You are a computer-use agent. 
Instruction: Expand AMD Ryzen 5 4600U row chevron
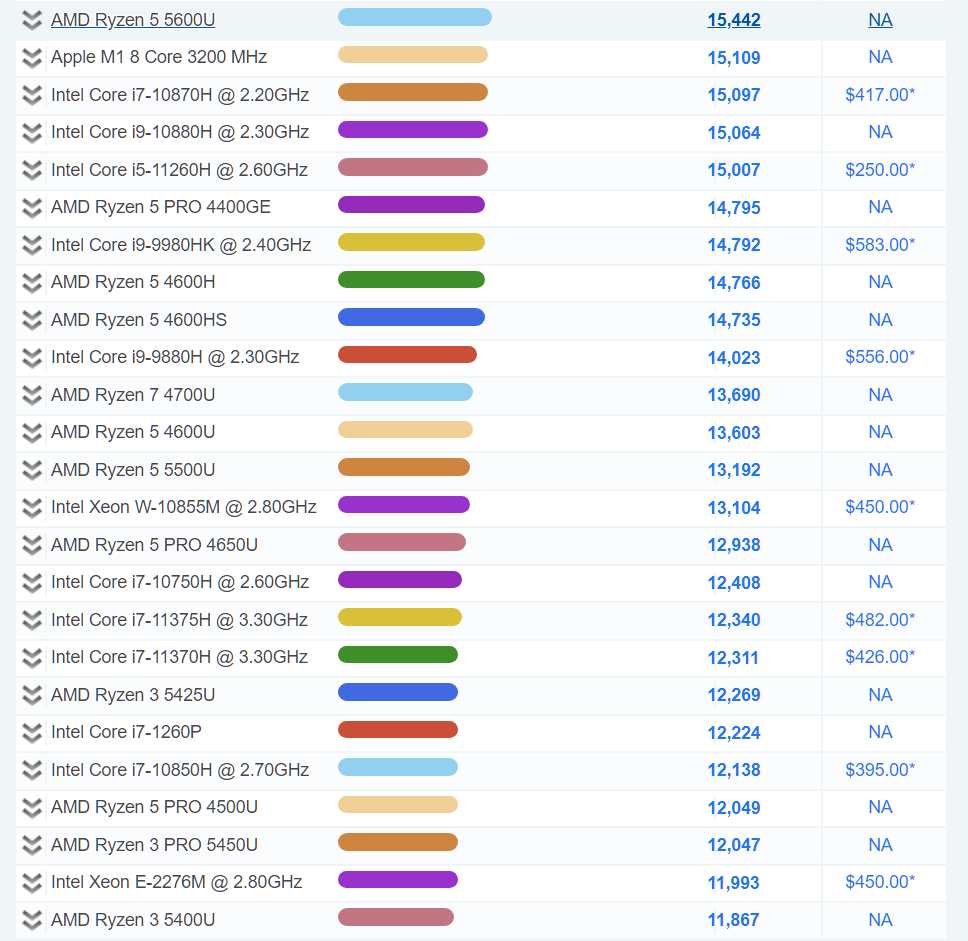31,433
